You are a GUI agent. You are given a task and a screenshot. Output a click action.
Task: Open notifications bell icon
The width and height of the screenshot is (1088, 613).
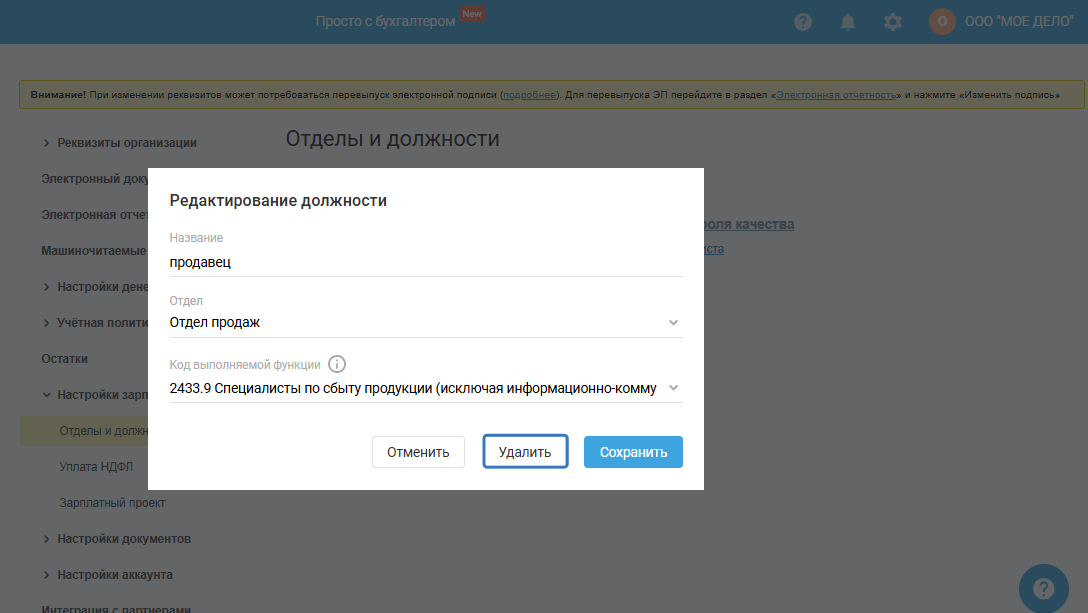coord(848,22)
